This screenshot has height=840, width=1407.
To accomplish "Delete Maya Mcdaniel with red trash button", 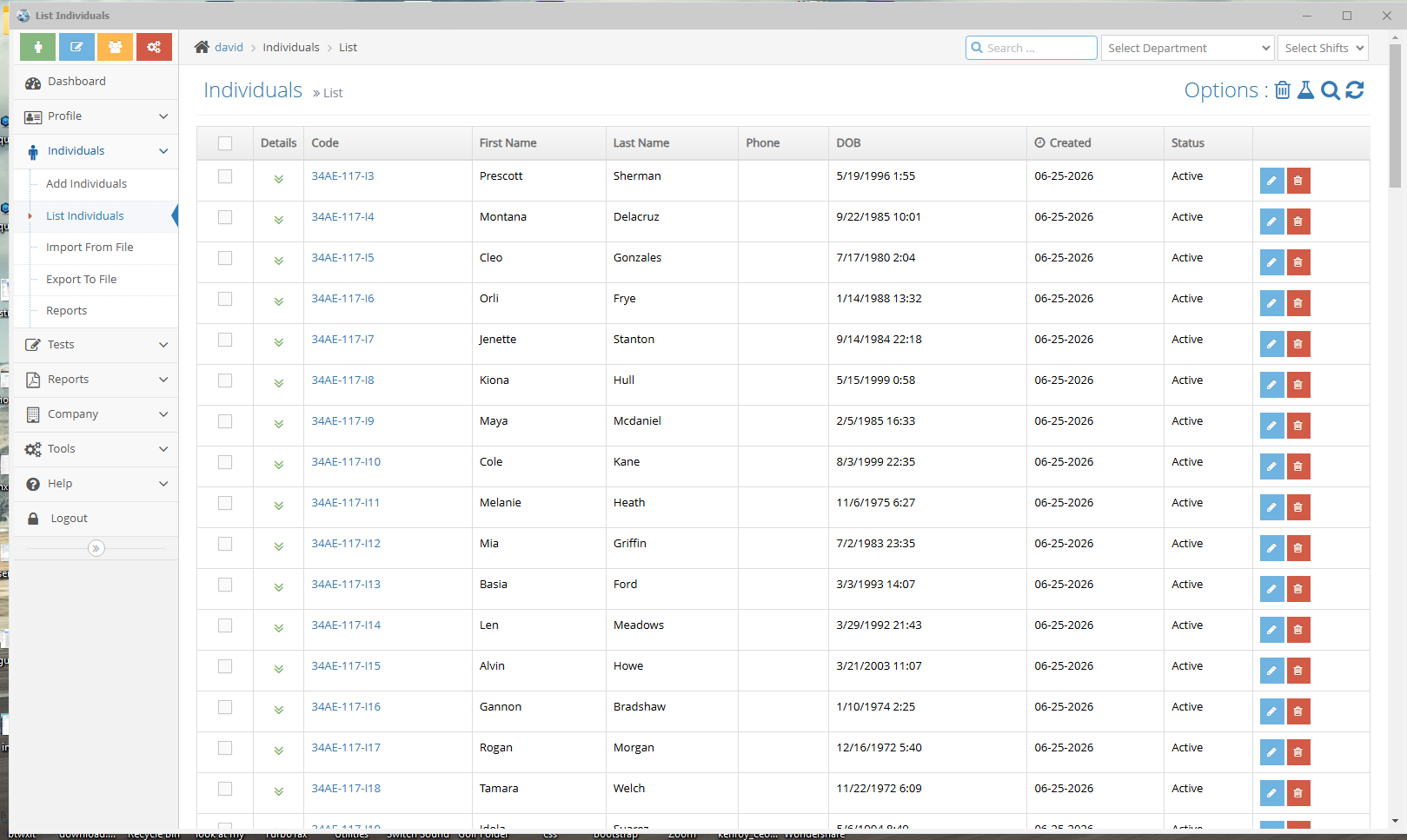I will click(1298, 426).
